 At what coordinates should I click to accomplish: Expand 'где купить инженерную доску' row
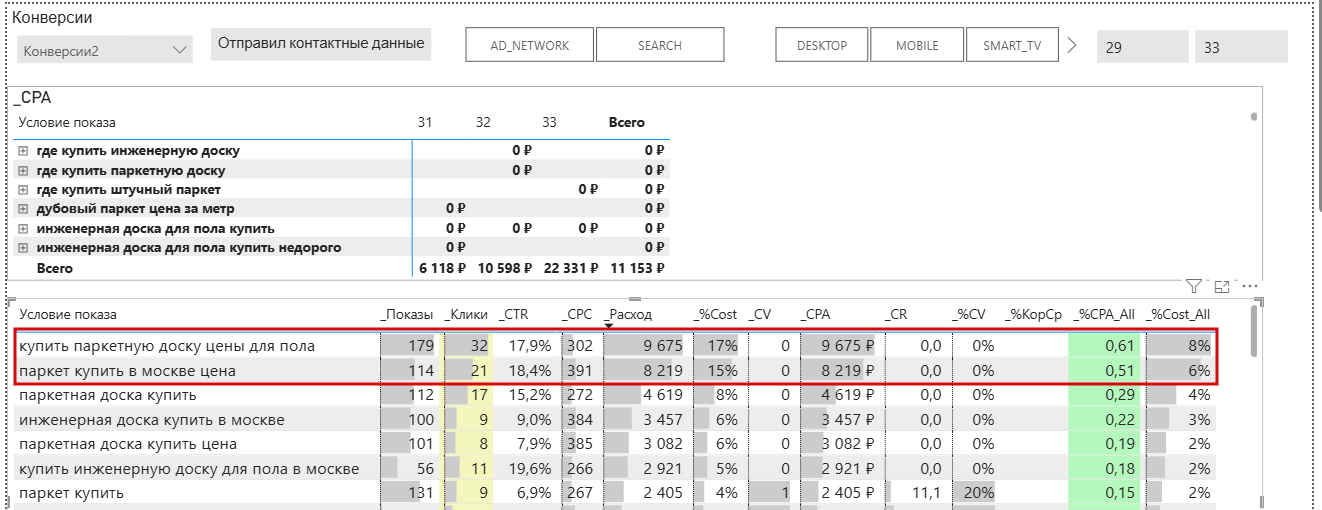pyautogui.click(x=23, y=151)
